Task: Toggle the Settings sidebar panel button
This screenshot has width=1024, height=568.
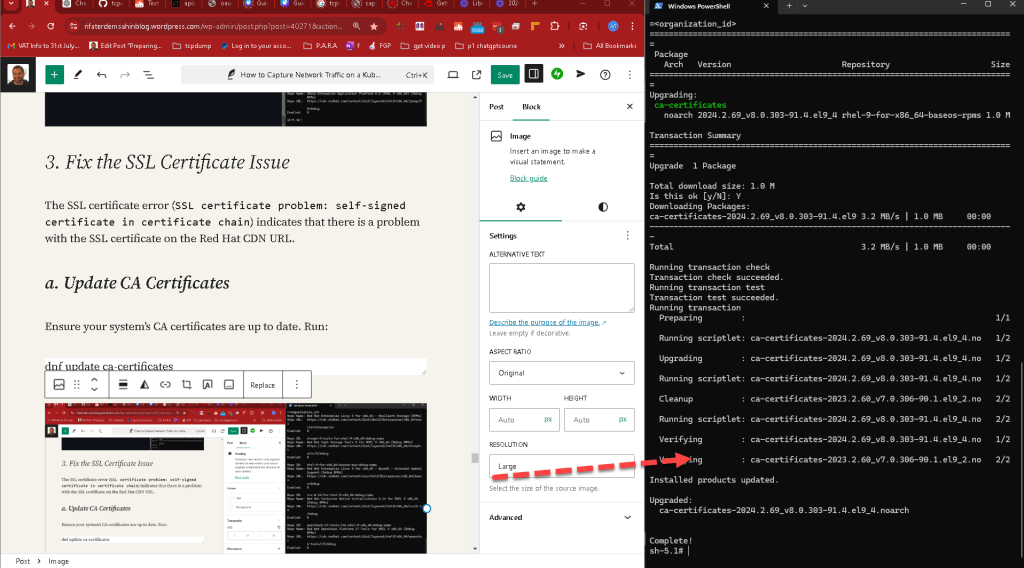Action: (x=534, y=74)
